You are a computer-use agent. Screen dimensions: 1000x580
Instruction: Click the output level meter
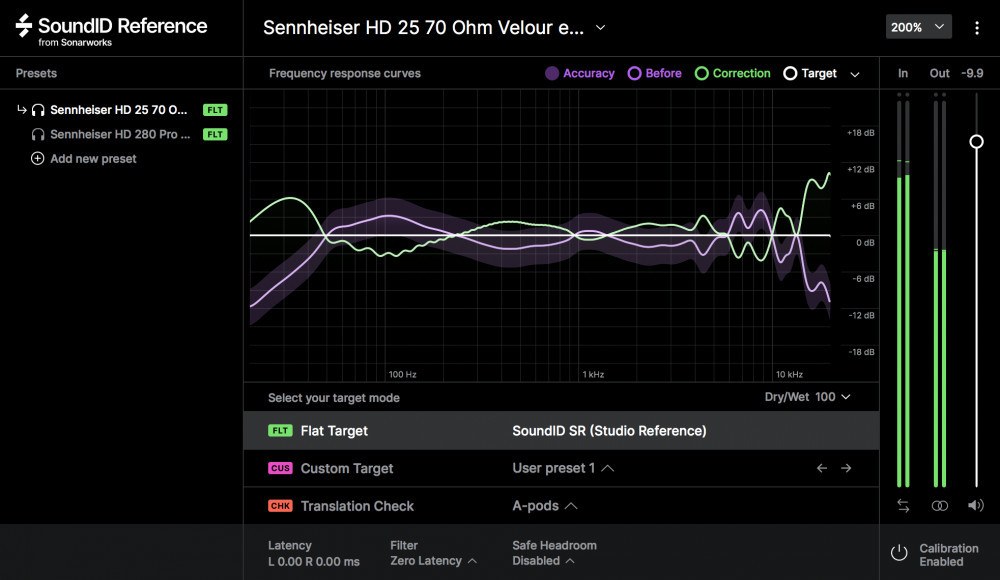click(939, 290)
